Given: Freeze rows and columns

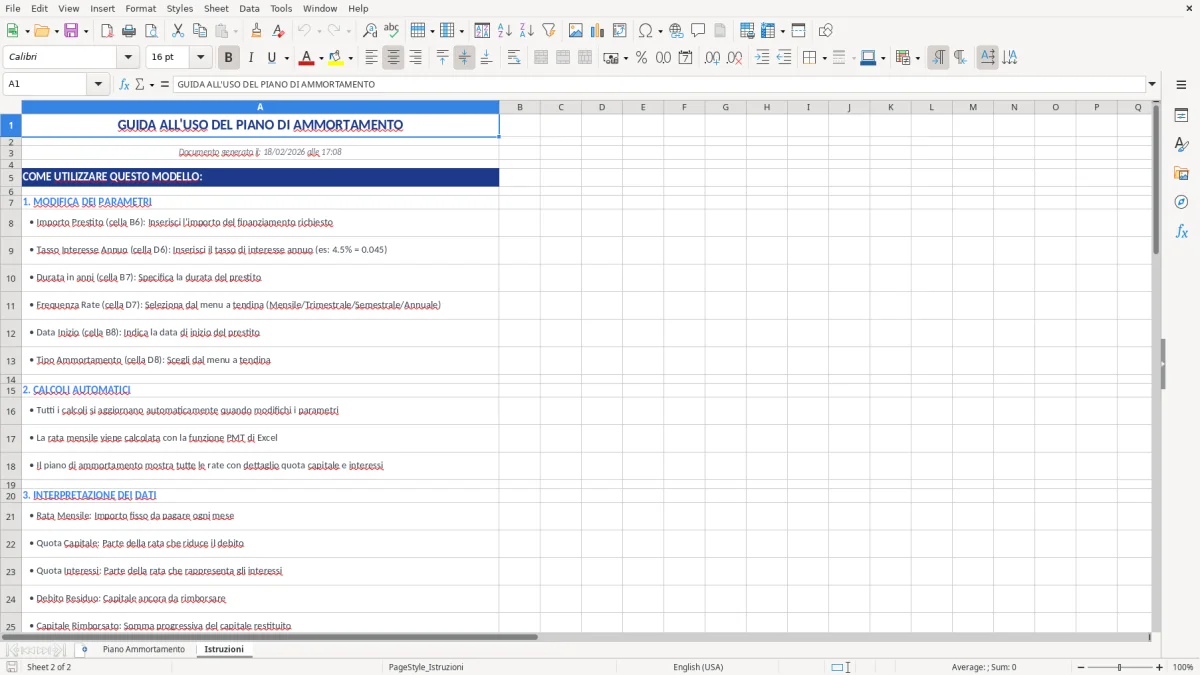Looking at the screenshot, I should point(766,30).
